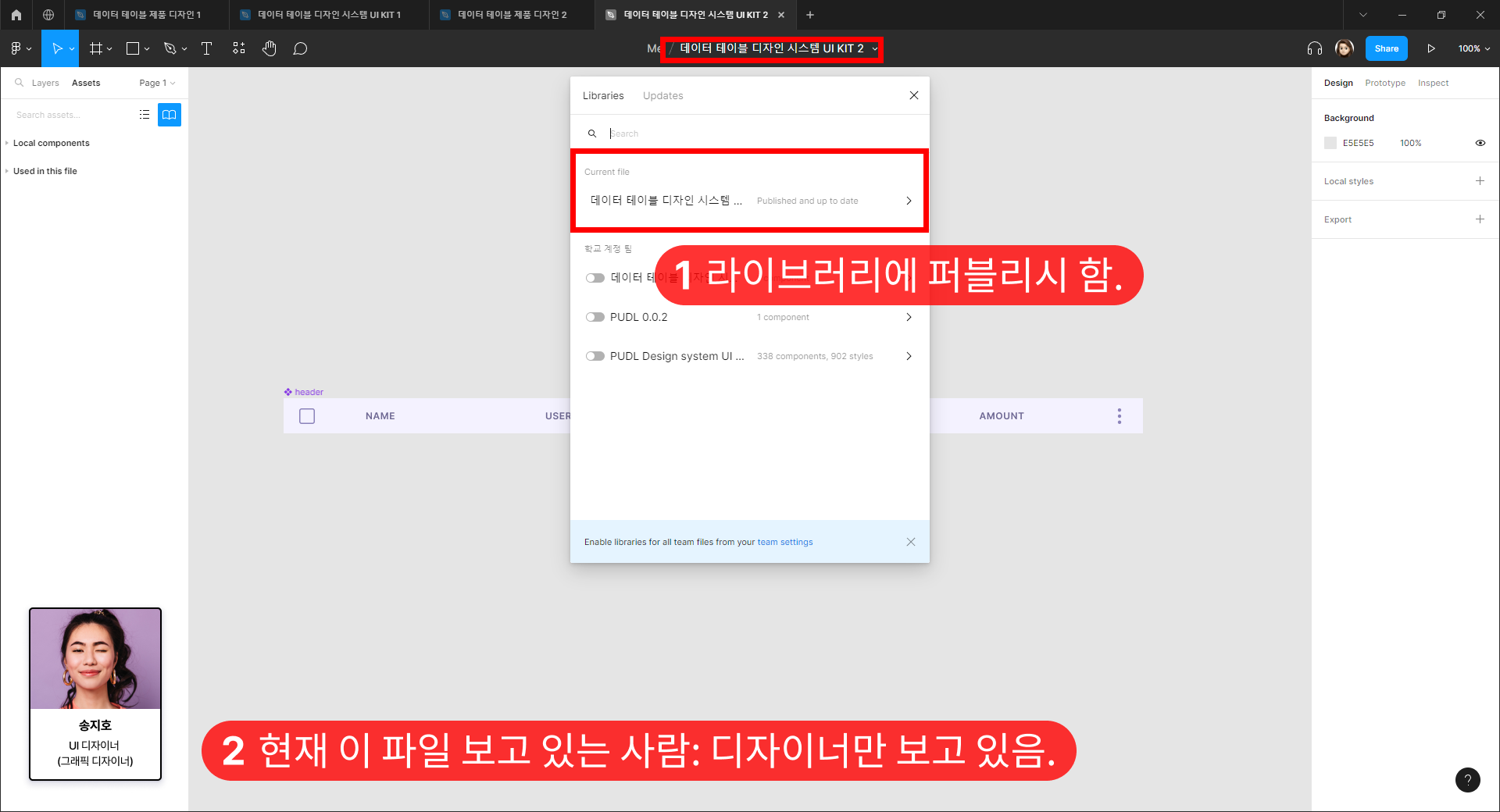Click the search icon in left panel
The height and width of the screenshot is (812, 1500).
point(20,83)
